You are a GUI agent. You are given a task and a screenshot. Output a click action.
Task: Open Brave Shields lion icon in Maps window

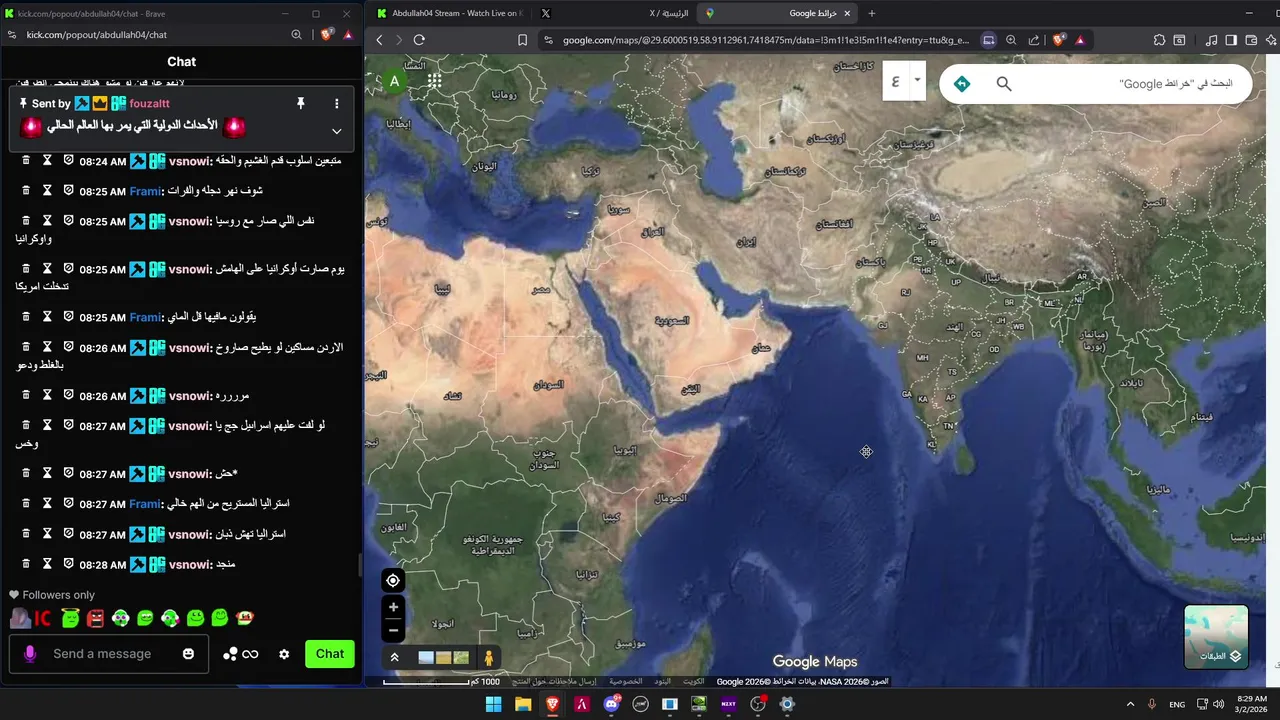pyautogui.click(x=1058, y=40)
